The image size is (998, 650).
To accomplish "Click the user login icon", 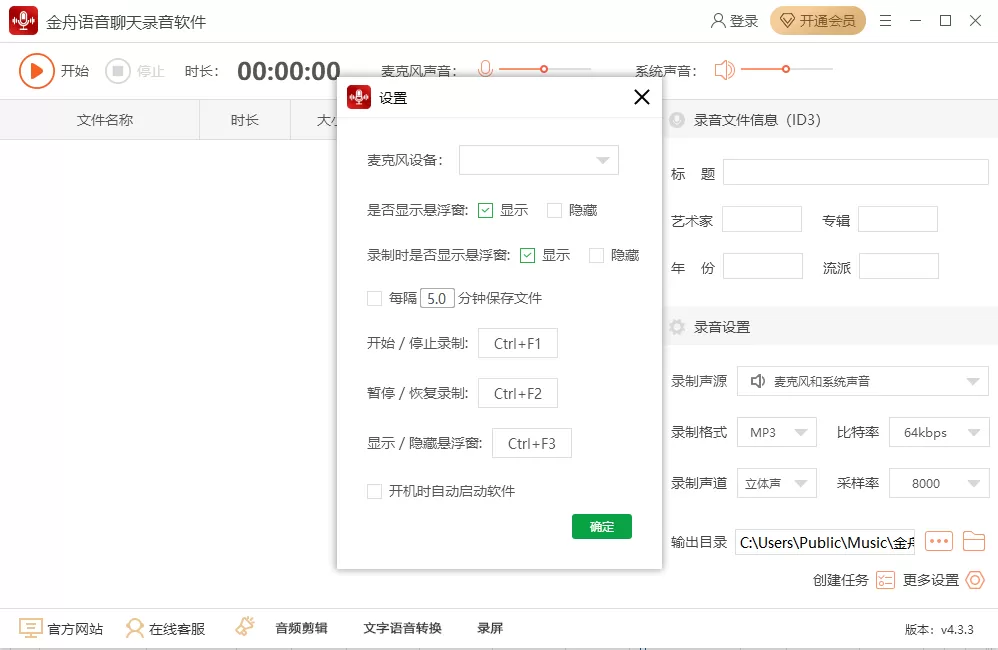I will click(x=718, y=21).
